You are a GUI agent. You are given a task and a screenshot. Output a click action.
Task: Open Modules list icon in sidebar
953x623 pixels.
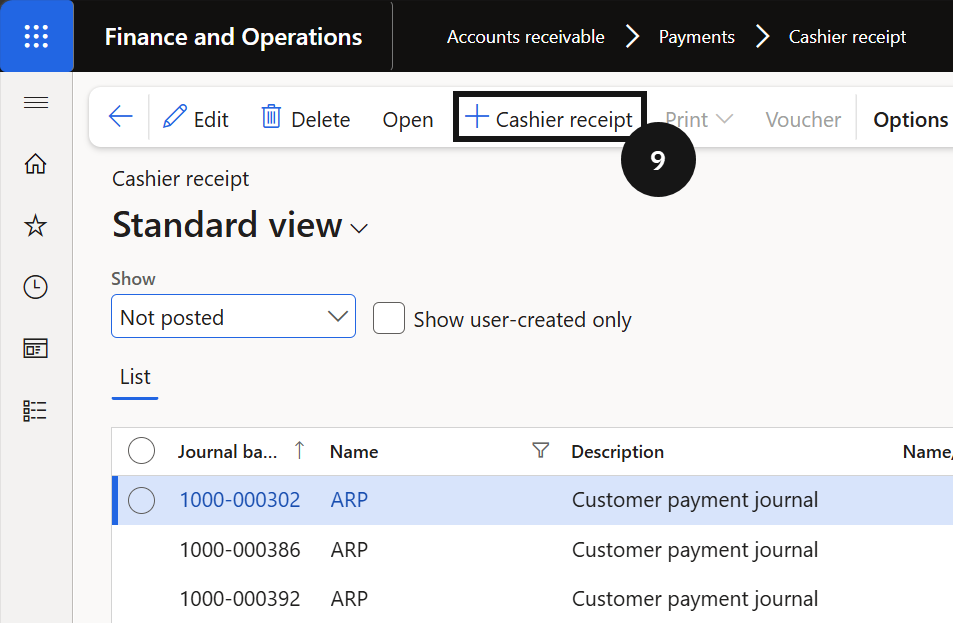pos(35,411)
